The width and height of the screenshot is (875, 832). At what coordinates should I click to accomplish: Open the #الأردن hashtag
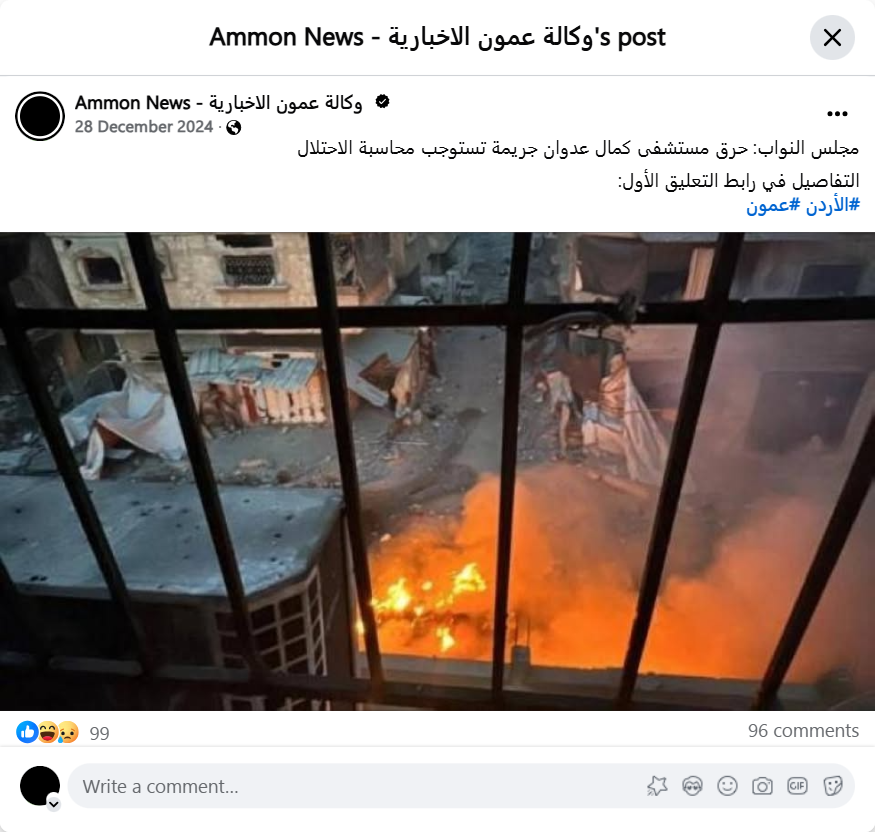pos(832,205)
